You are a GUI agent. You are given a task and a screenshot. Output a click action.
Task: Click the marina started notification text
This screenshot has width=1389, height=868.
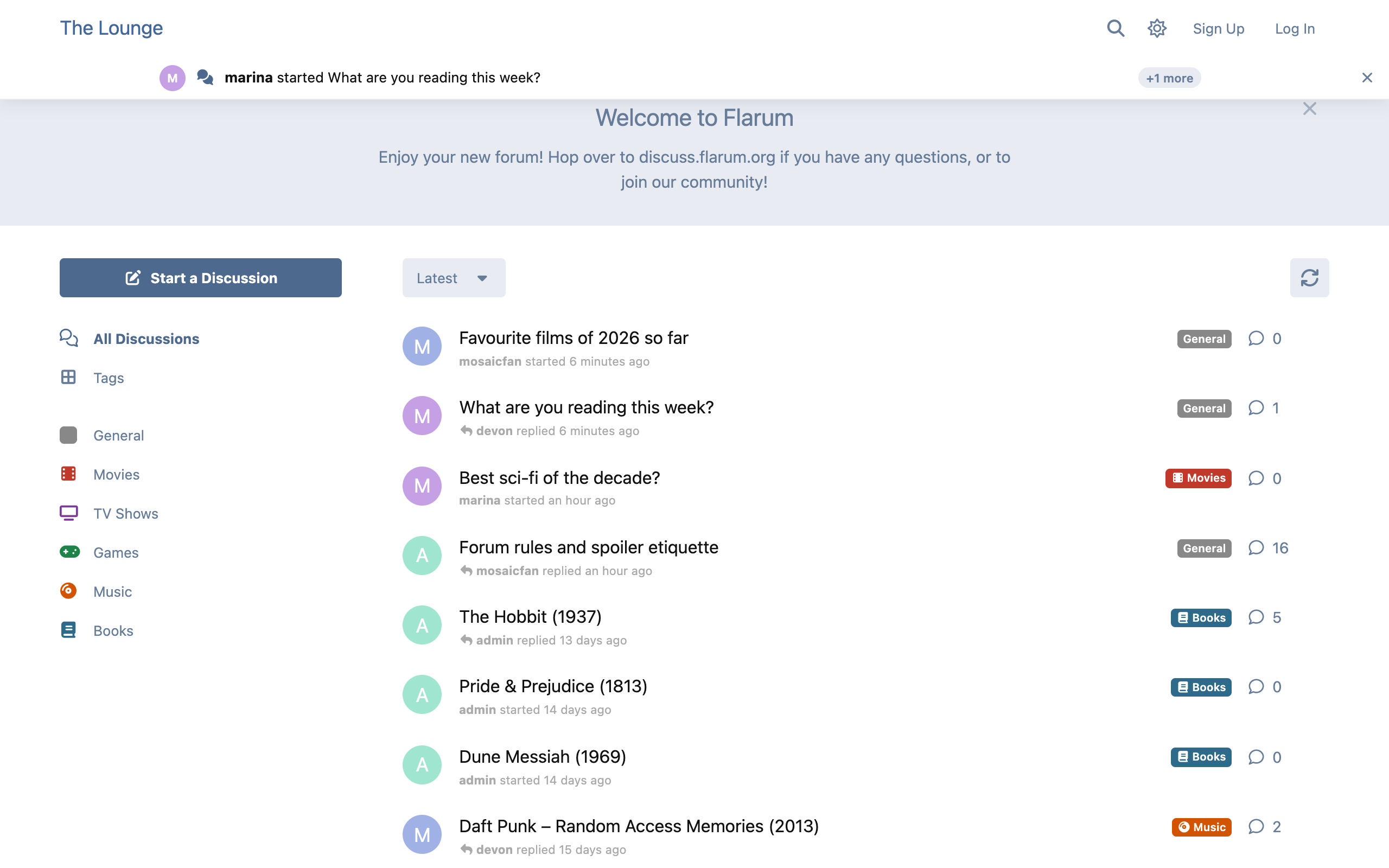coord(383,78)
